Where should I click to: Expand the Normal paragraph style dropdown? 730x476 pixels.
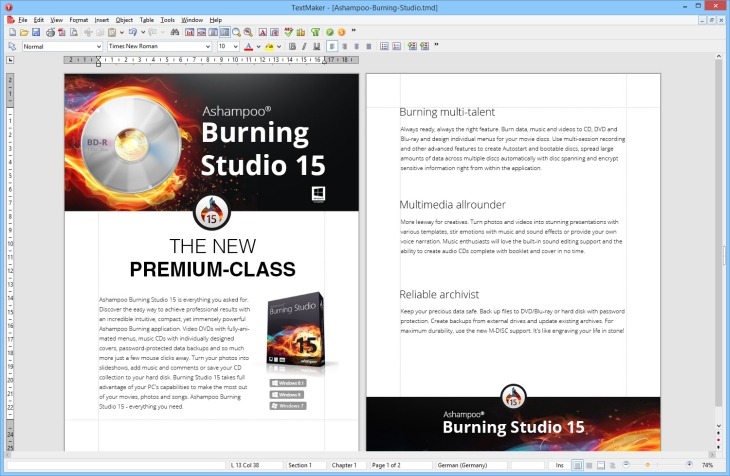point(100,46)
